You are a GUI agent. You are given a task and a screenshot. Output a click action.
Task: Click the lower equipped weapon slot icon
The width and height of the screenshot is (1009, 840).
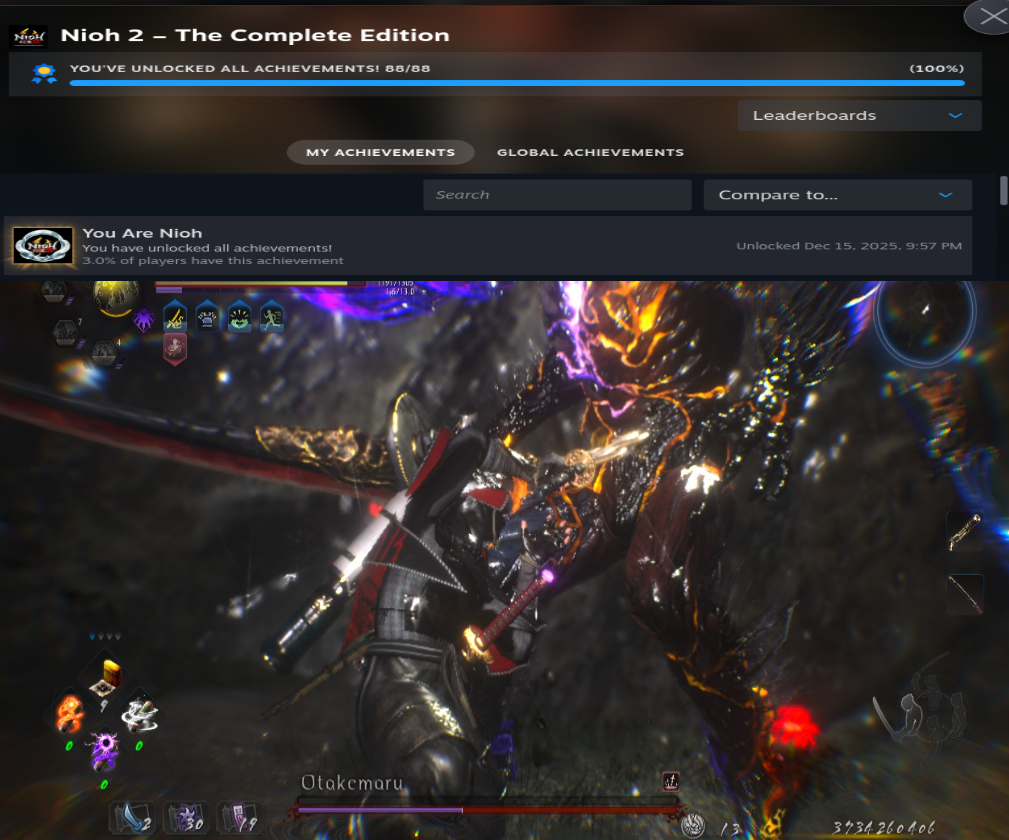click(965, 593)
